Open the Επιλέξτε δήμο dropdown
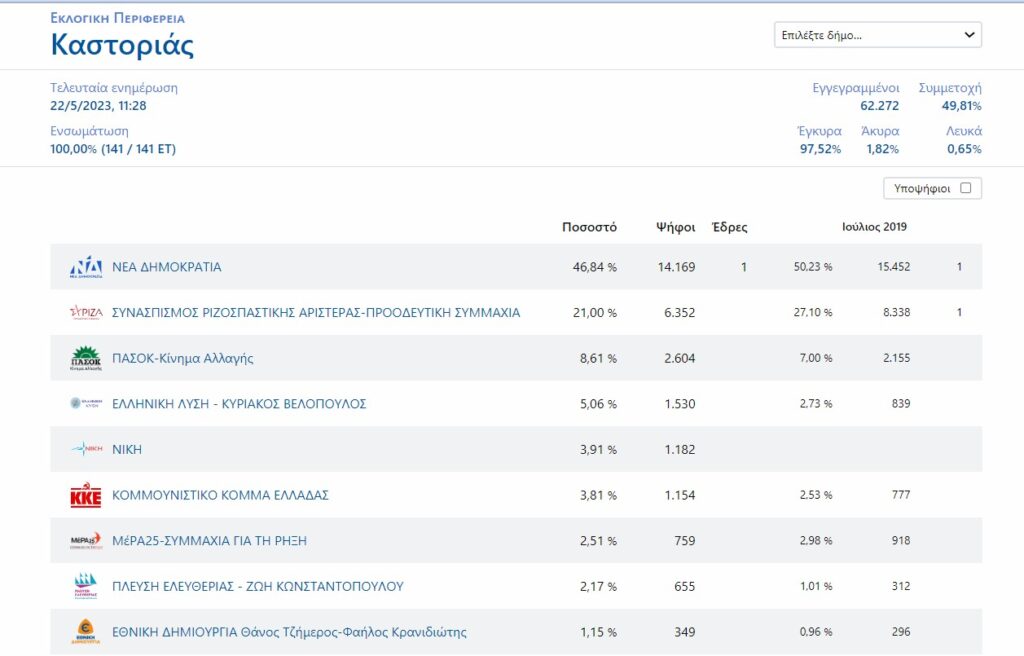This screenshot has height=656, width=1024. [877, 35]
